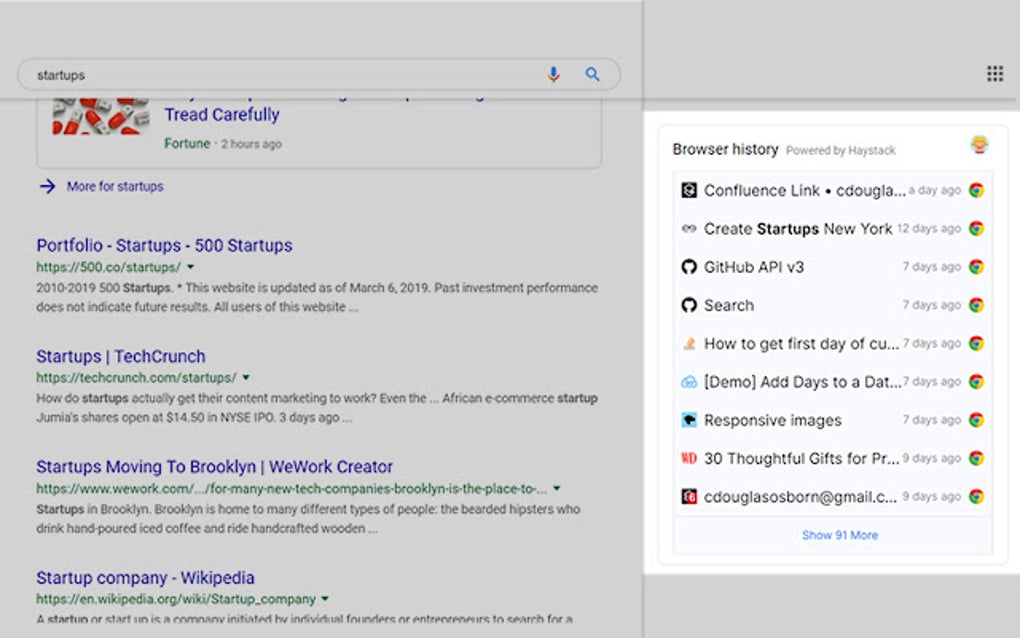This screenshot has height=638, width=1020.
Task: Click the Responsive images favicon
Action: (689, 420)
